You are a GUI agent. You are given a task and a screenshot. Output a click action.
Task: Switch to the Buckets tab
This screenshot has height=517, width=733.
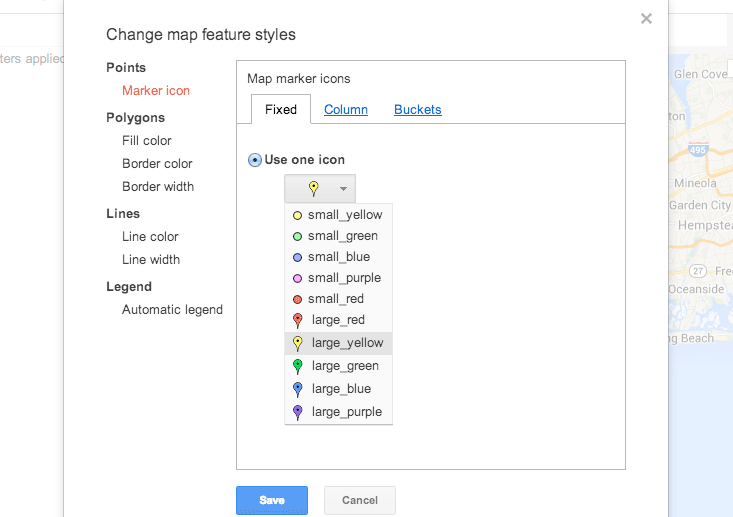coord(417,109)
